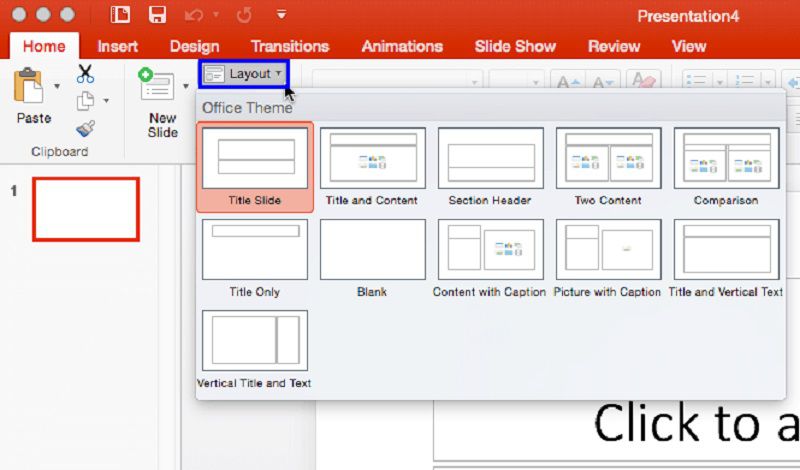Choose the Title and Content layout
The image size is (800, 470).
point(372,167)
